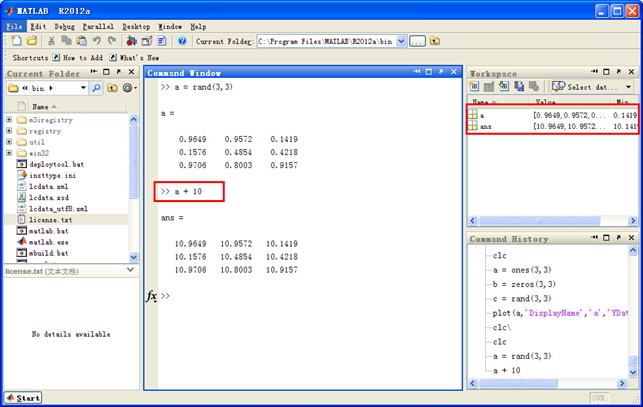The image size is (643, 407).
Task: Open the What's New shortcut
Action: (x=135, y=57)
